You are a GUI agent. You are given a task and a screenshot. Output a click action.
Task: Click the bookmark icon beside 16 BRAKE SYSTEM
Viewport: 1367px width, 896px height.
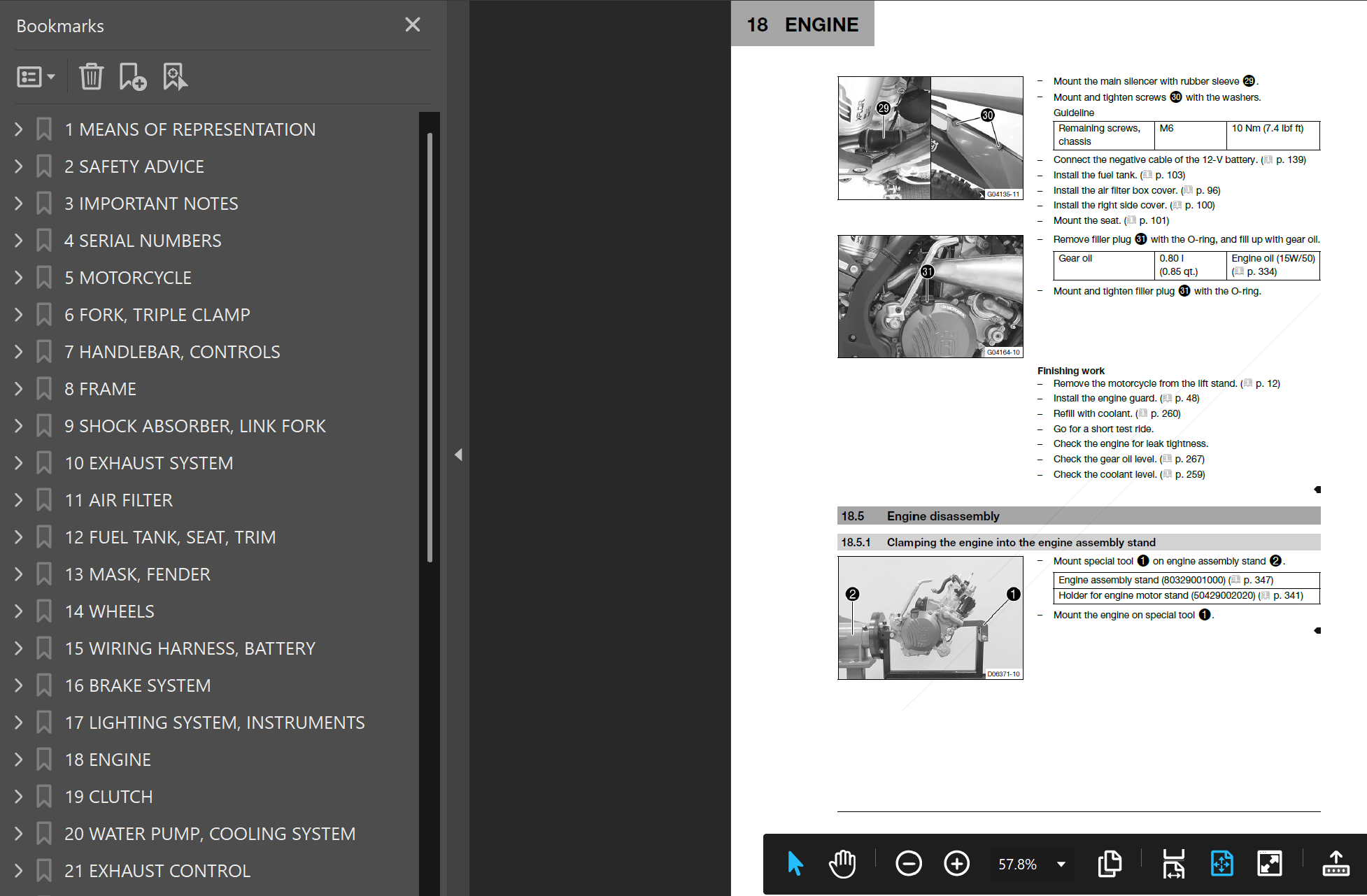pos(44,685)
